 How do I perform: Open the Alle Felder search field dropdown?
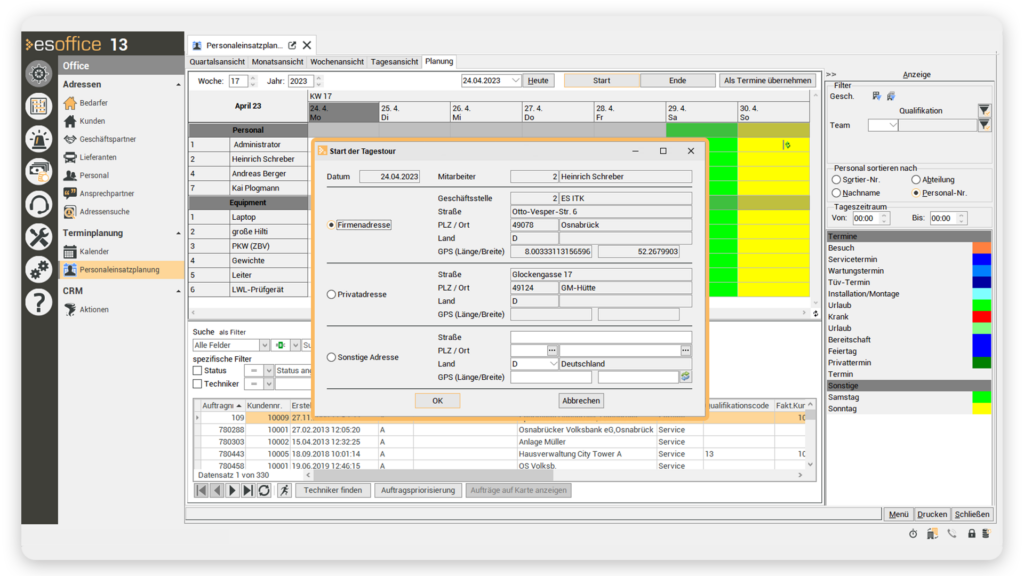point(264,345)
